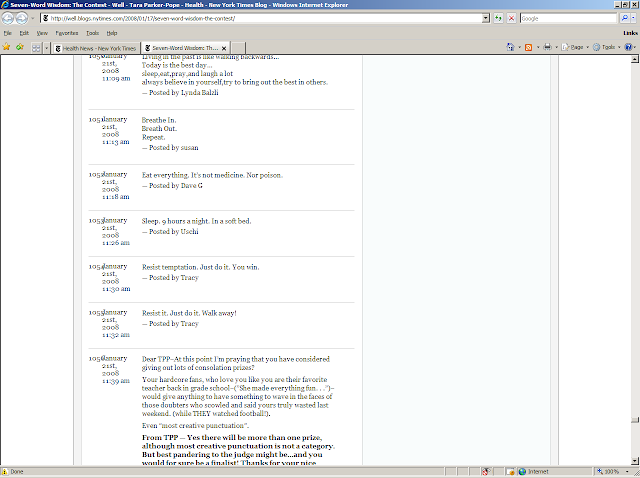Expand the RSS feeds dropdown arrow

coord(538,47)
